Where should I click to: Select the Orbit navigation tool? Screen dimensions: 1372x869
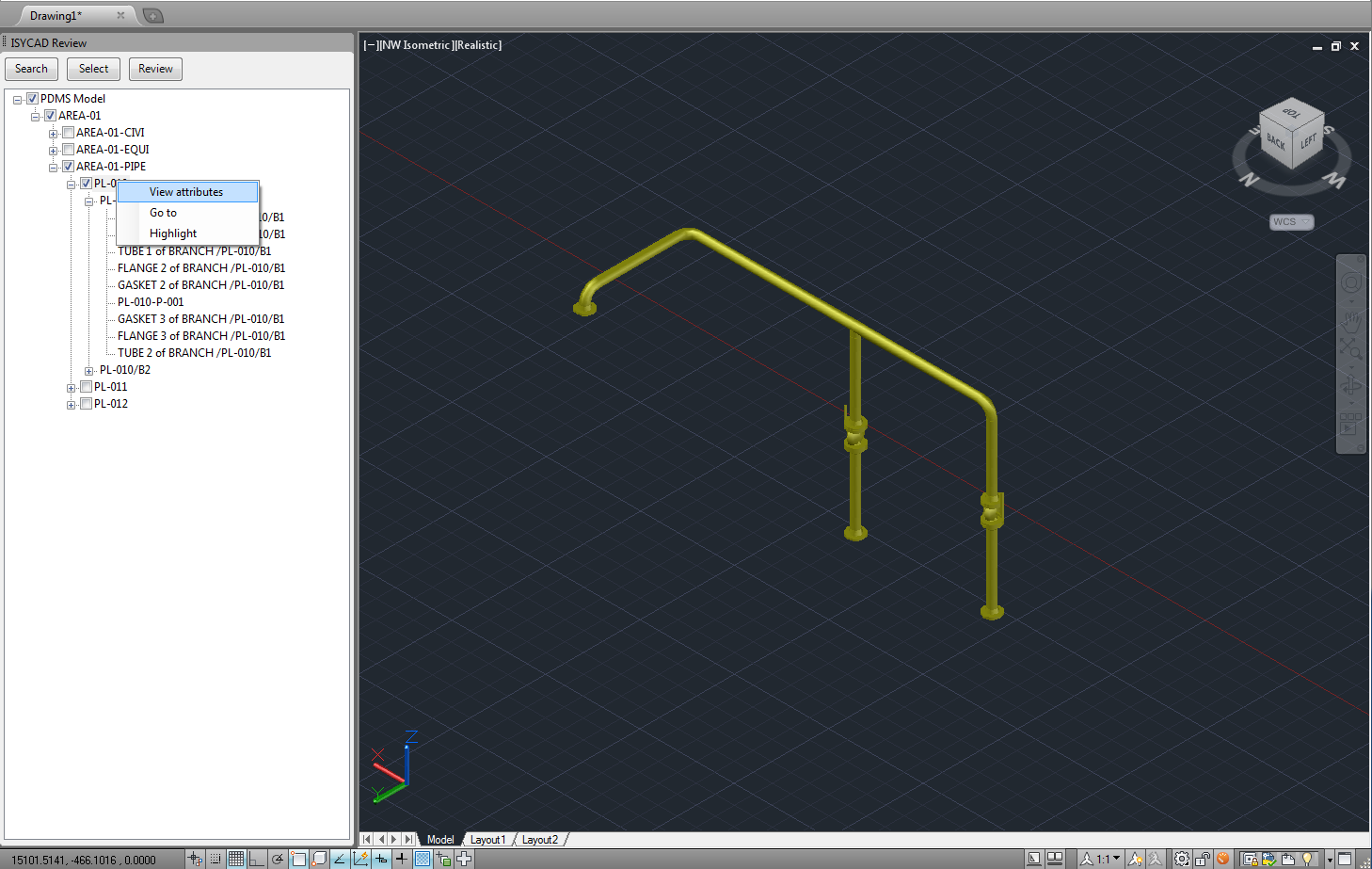point(1351,386)
